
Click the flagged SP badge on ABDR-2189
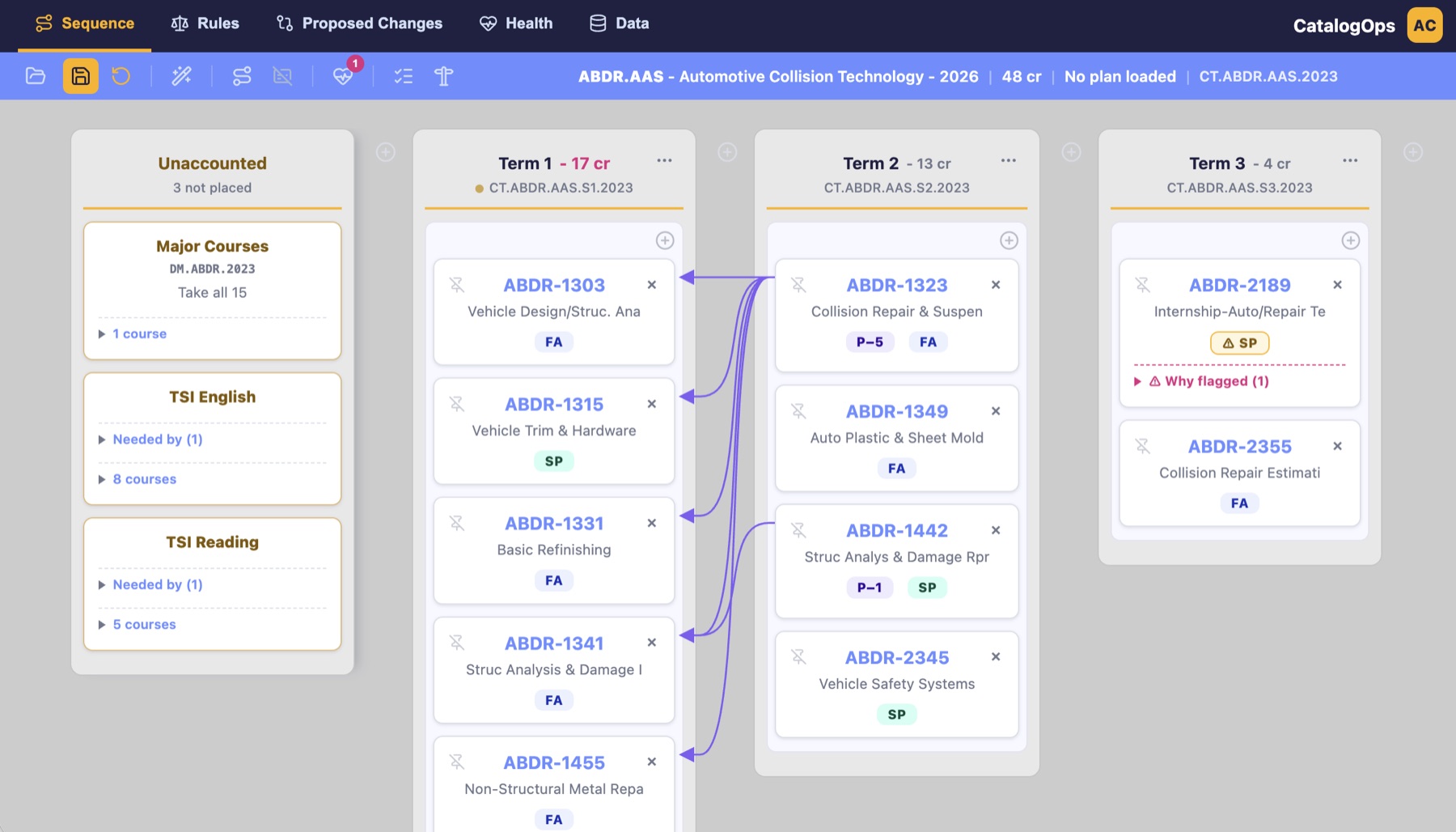pos(1240,343)
